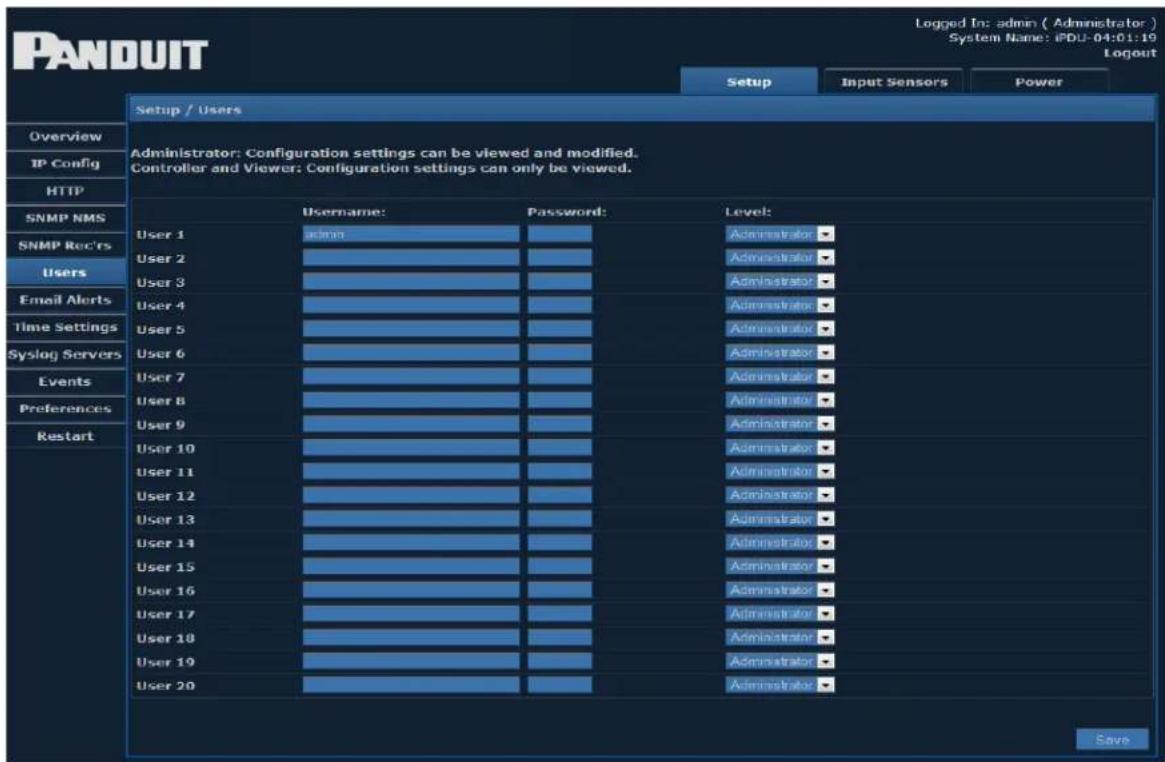Click the User 17 password field
Viewport: 1165px width, 762px height.
560,614
